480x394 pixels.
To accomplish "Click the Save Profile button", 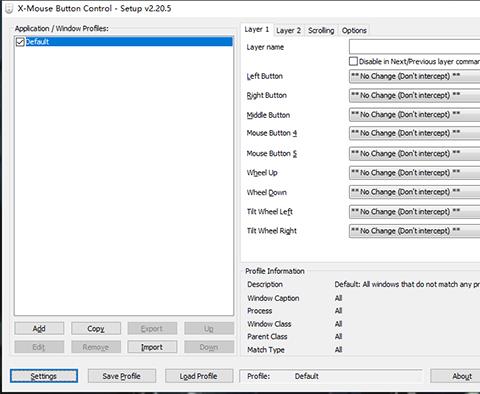I will pyautogui.click(x=122, y=376).
